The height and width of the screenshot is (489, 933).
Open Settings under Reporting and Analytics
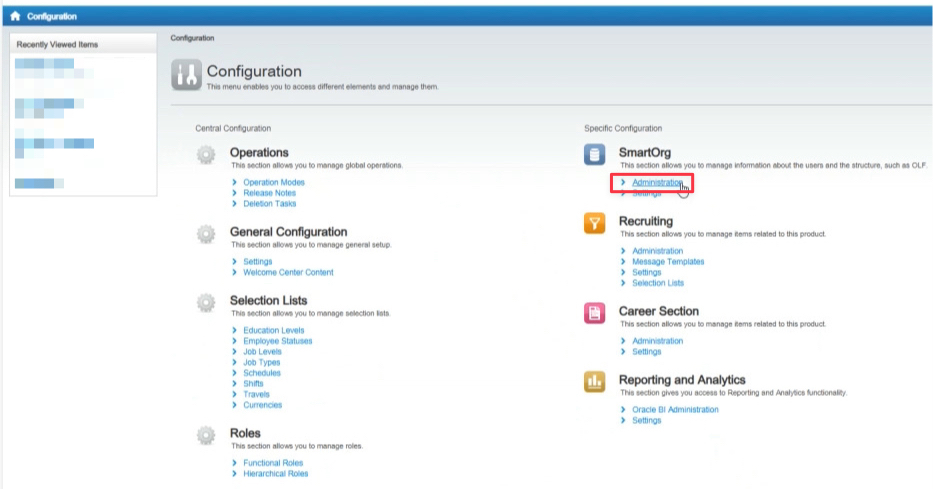[x=646, y=420]
